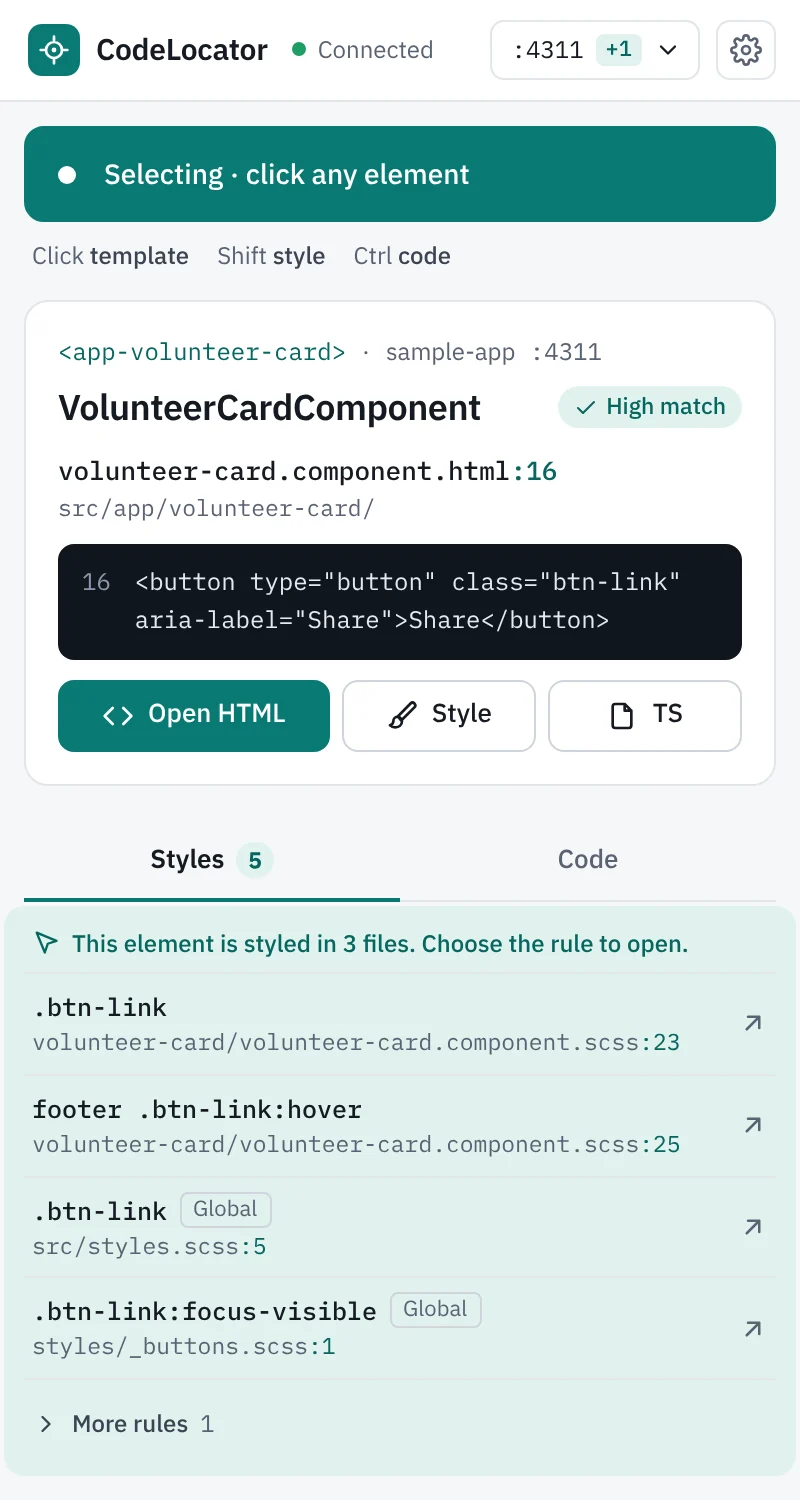Click the sample-app :4311 label
The height and width of the screenshot is (1500, 800).
494,352
